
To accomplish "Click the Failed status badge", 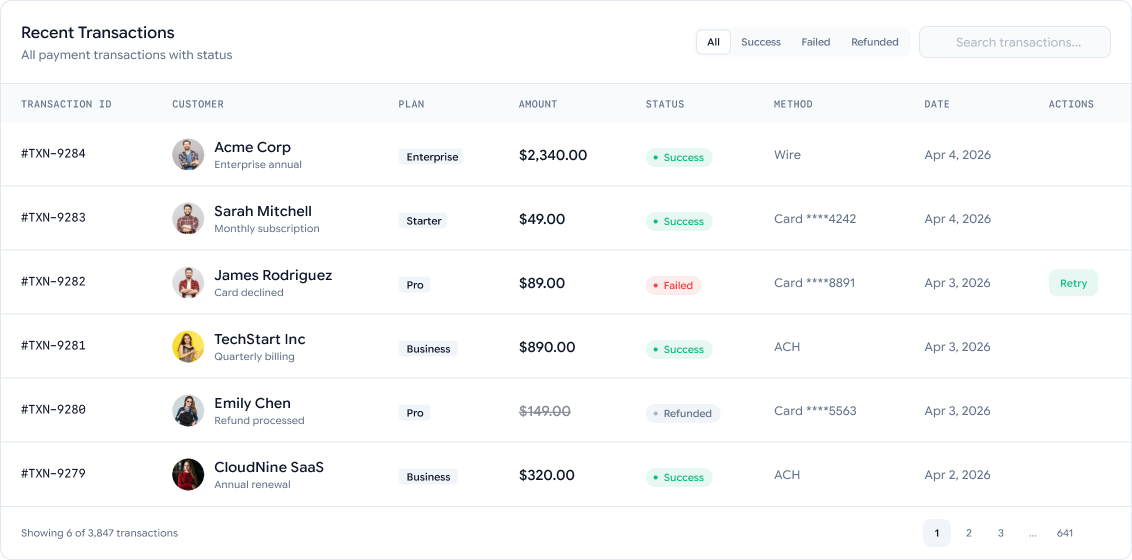I will [x=673, y=286].
